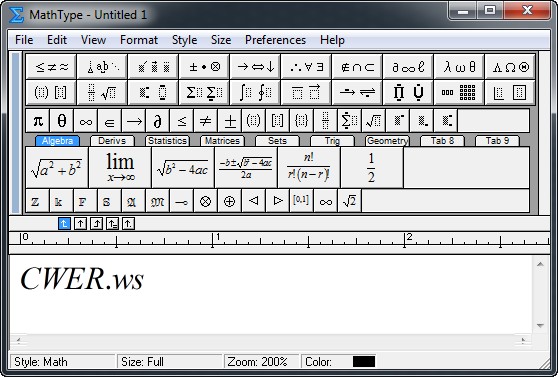Click the black Color swatch in status bar

click(364, 361)
